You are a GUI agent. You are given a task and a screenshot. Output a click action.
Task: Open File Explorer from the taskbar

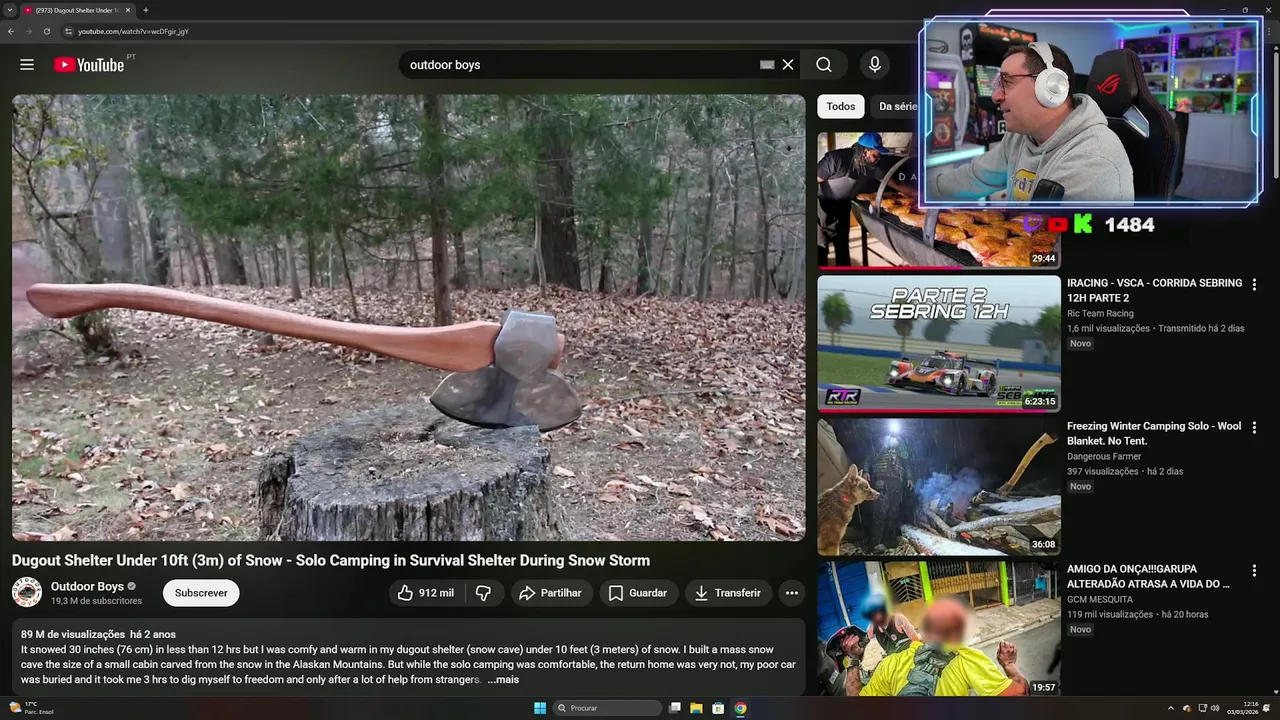click(x=696, y=708)
